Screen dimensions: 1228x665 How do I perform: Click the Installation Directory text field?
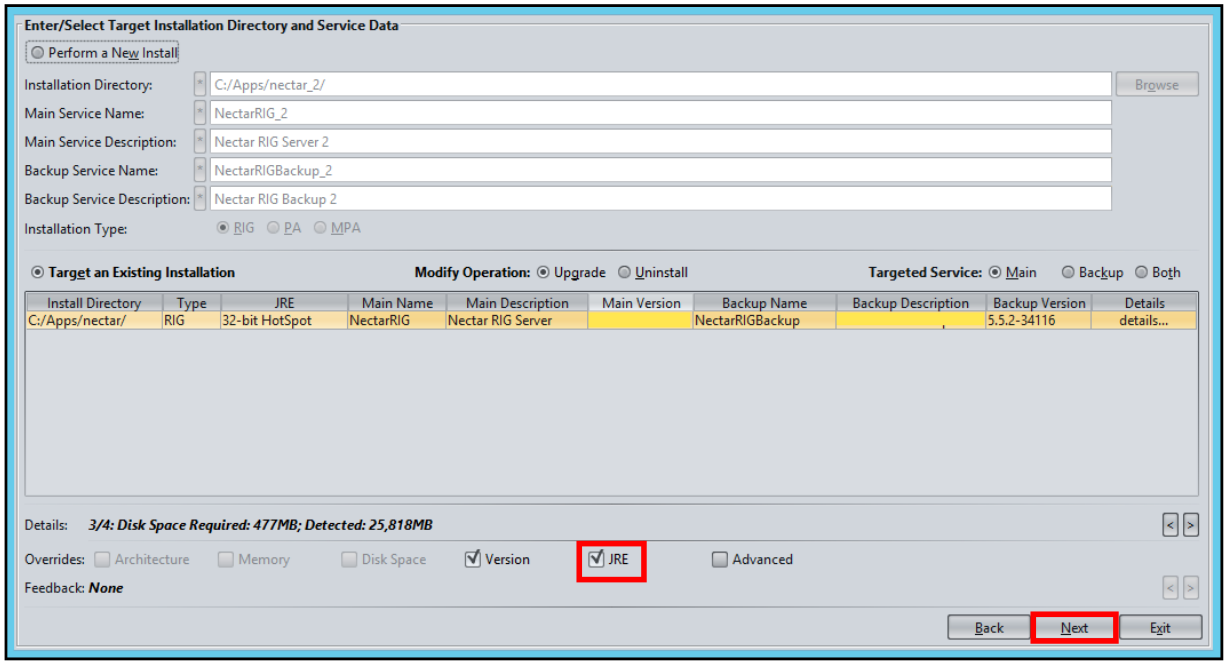click(660, 85)
